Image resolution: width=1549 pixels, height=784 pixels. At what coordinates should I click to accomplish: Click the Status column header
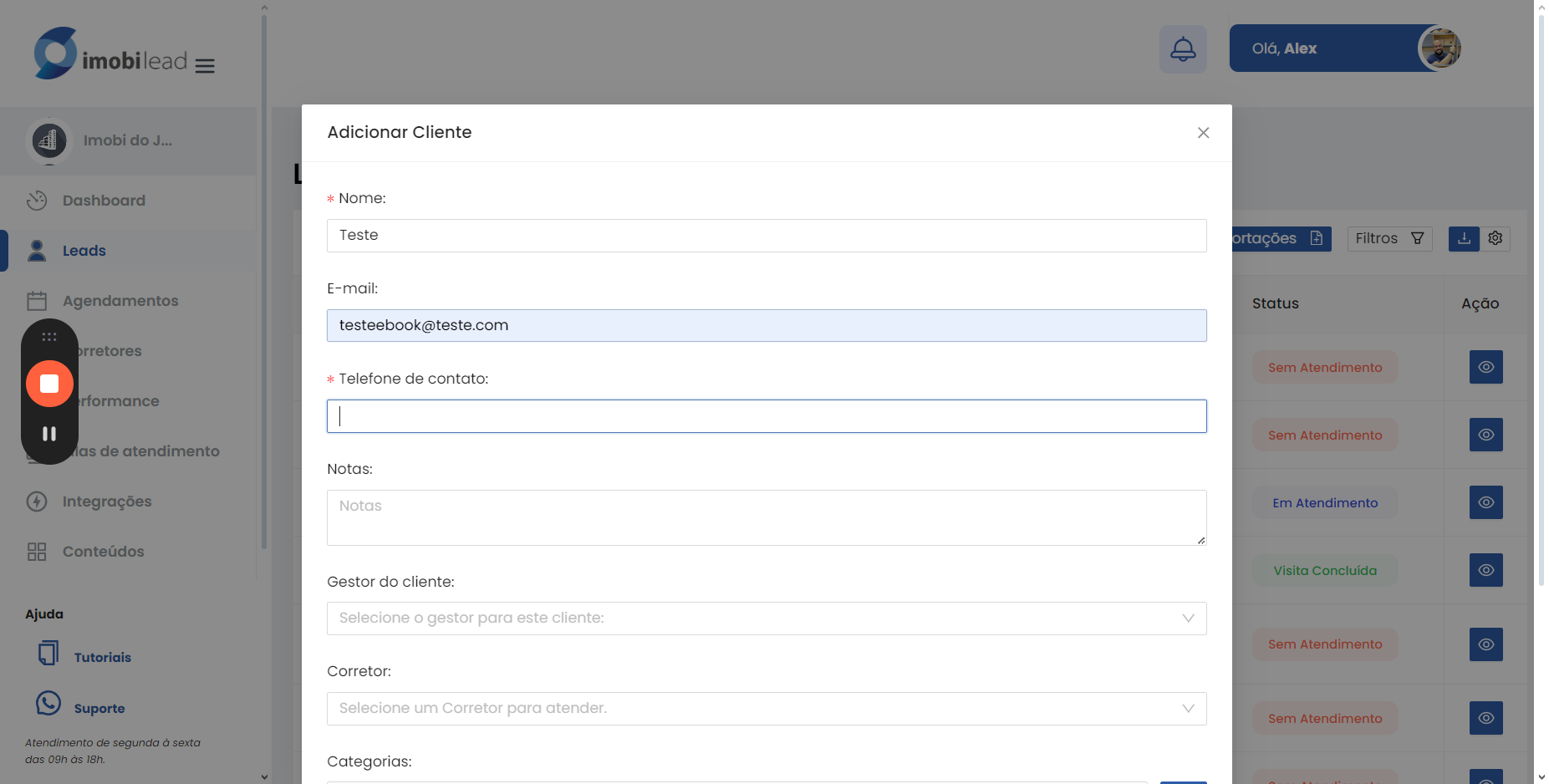[x=1276, y=304]
